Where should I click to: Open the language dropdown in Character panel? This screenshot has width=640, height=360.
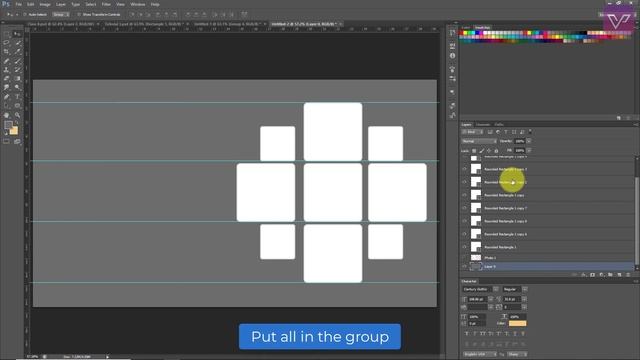click(x=480, y=354)
